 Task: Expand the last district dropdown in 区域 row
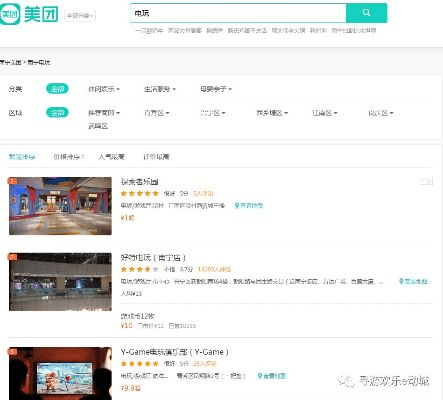coord(381,113)
